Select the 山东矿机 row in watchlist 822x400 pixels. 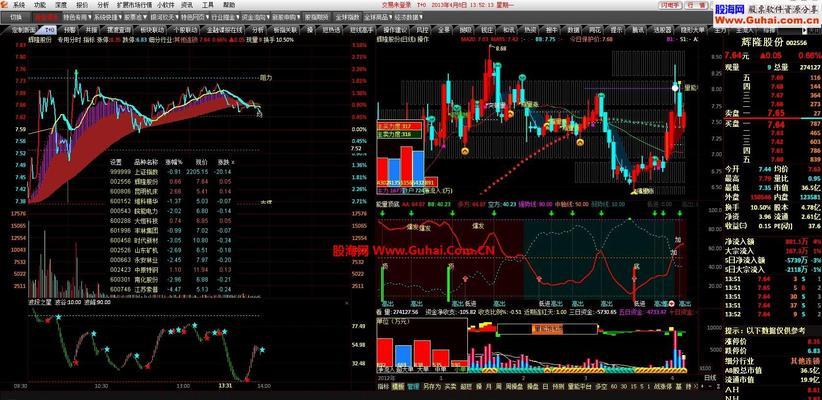click(x=172, y=250)
